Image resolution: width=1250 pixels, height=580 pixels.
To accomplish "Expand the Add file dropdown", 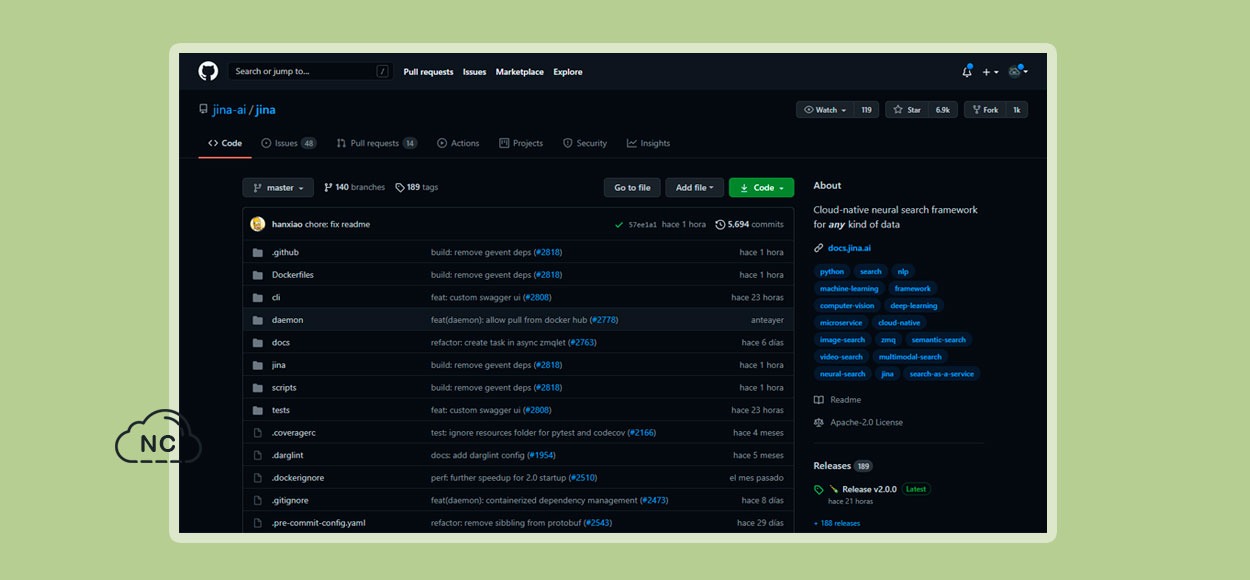I will coord(694,188).
